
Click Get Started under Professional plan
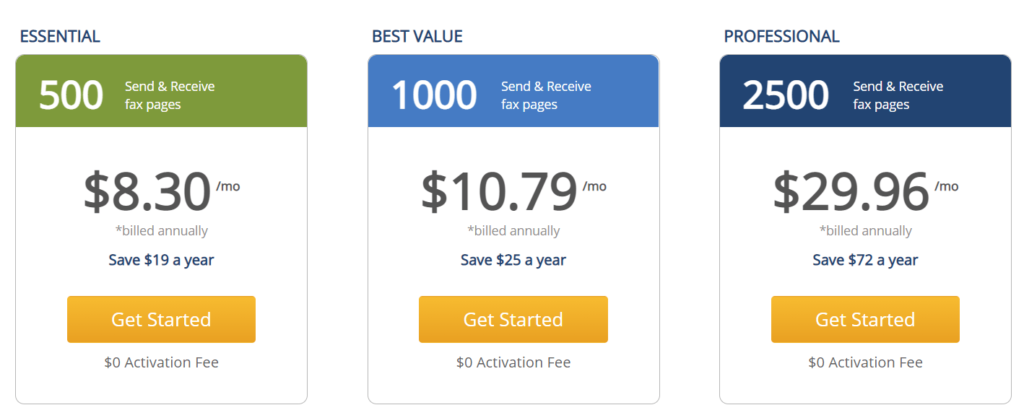865,319
